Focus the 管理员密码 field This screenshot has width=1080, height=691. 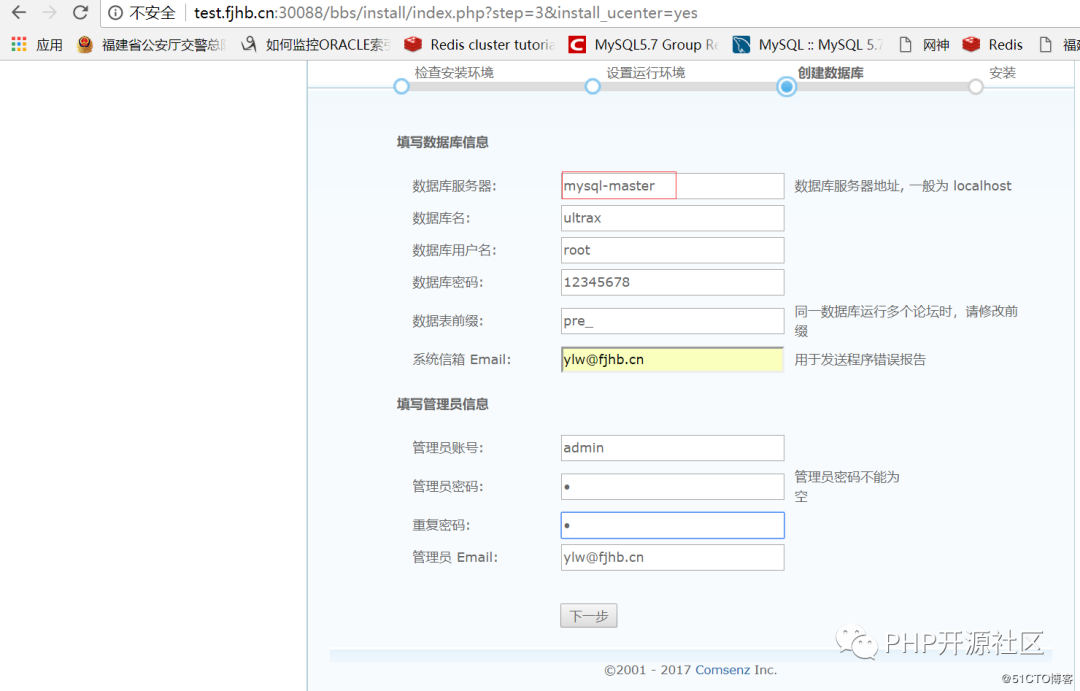[672, 486]
